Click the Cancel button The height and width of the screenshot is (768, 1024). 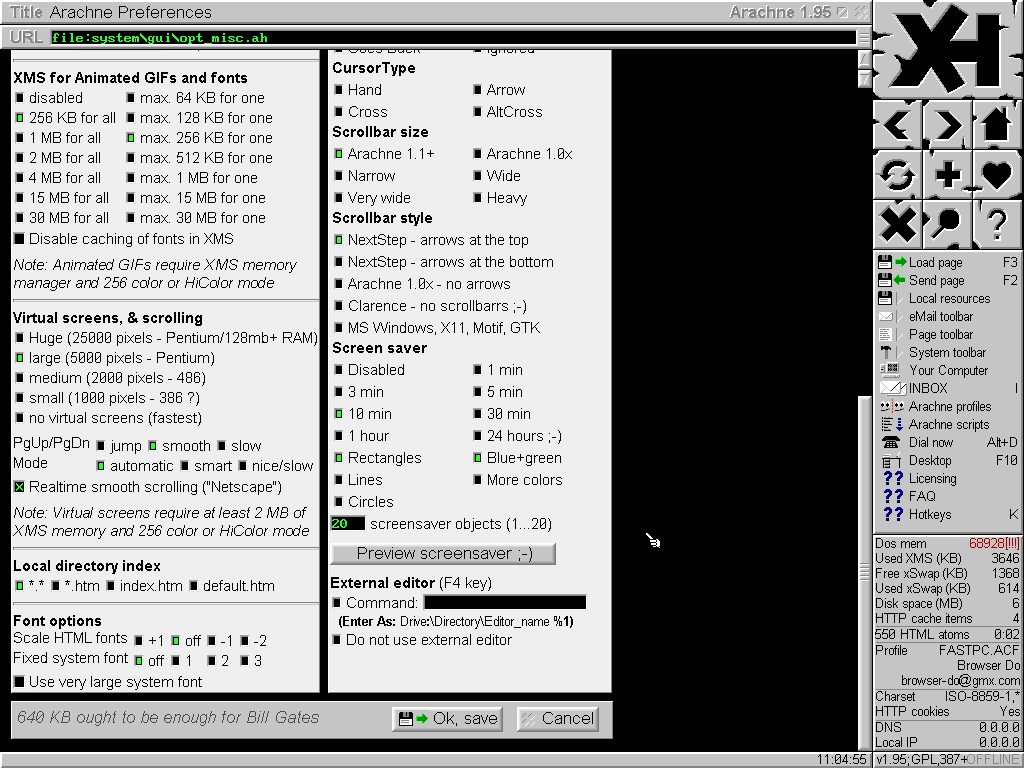[558, 719]
